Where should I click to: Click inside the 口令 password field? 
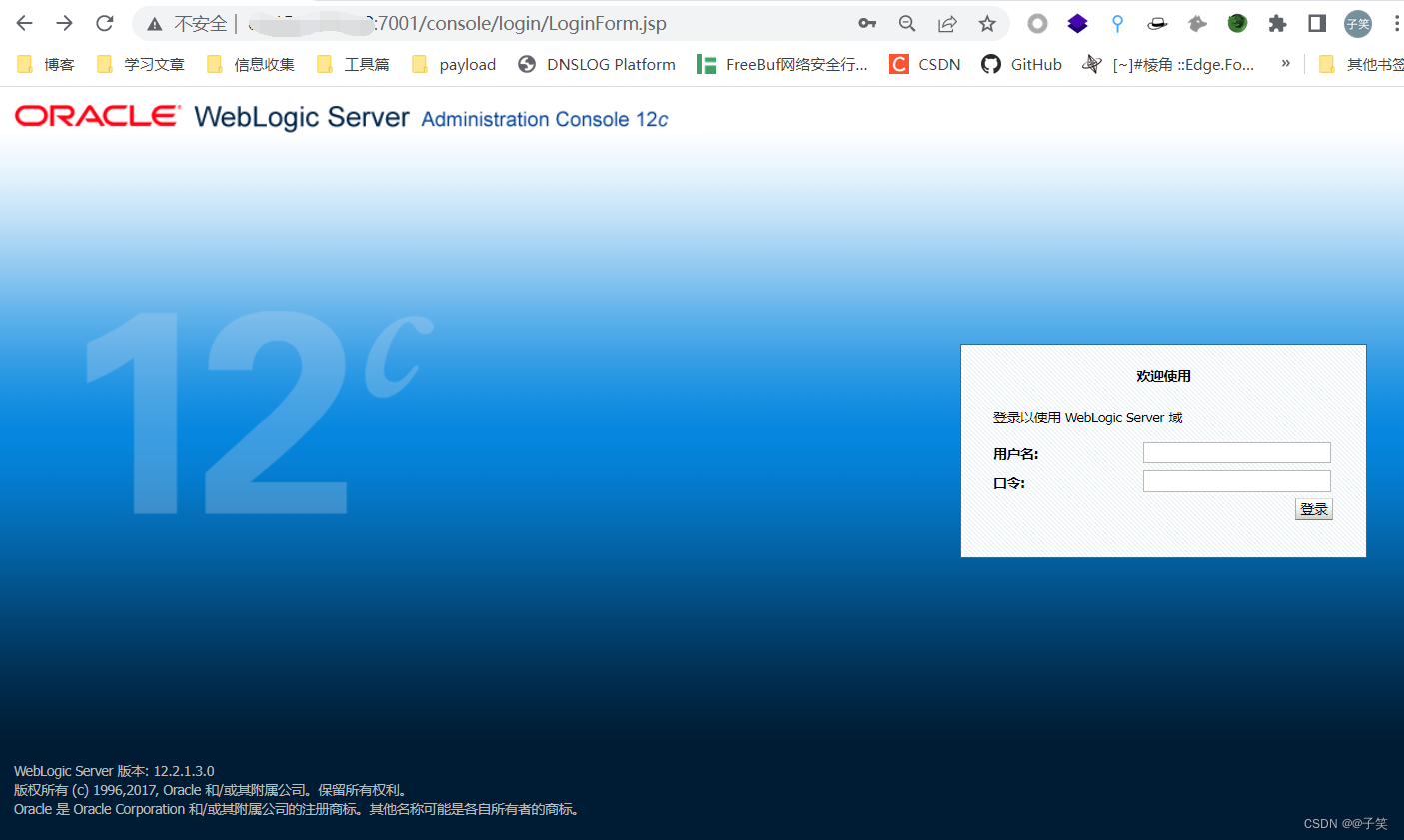(1236, 480)
